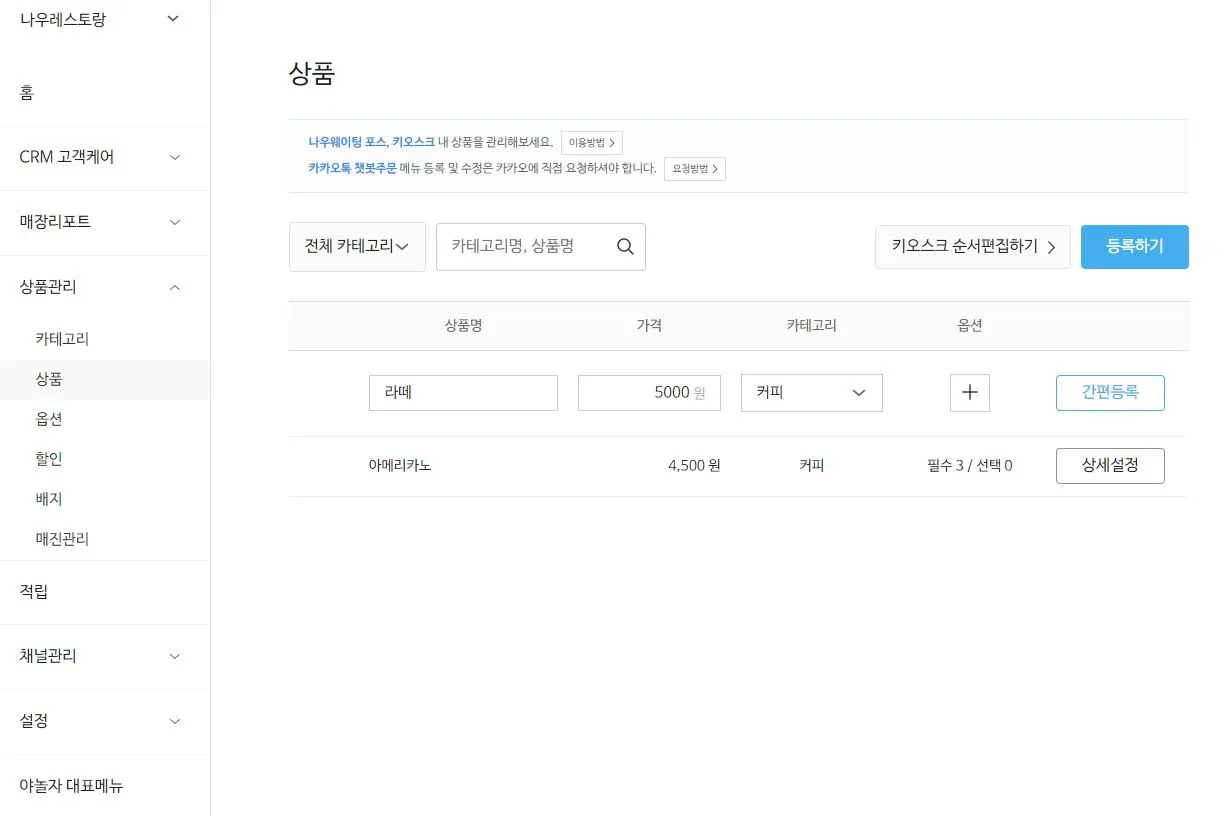Image resolution: width=1230 pixels, height=816 pixels.
Task: Click the 5000 원 price field
Action: click(x=649, y=393)
